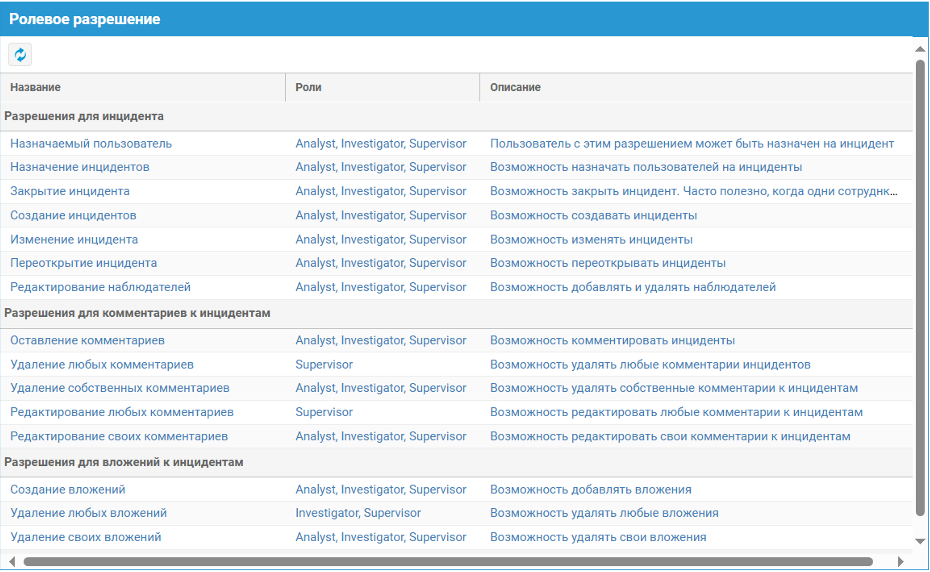Open the Назначение инцидентов permission
Viewport: 930px width, 572px height.
point(80,168)
